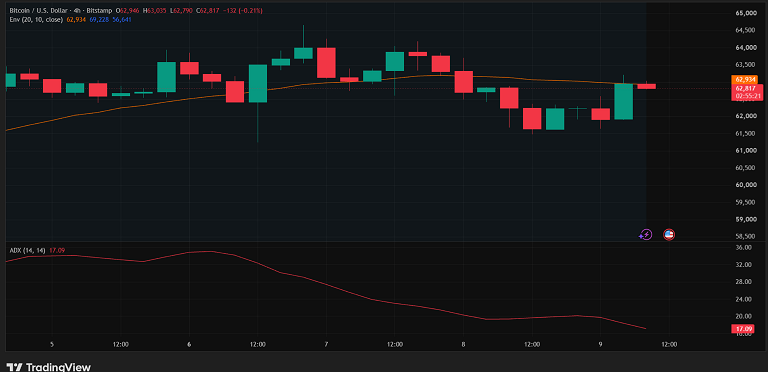Image resolution: width=768 pixels, height=372 pixels.
Task: Click the red 17.09 ADX axis tag
Action: point(743,328)
